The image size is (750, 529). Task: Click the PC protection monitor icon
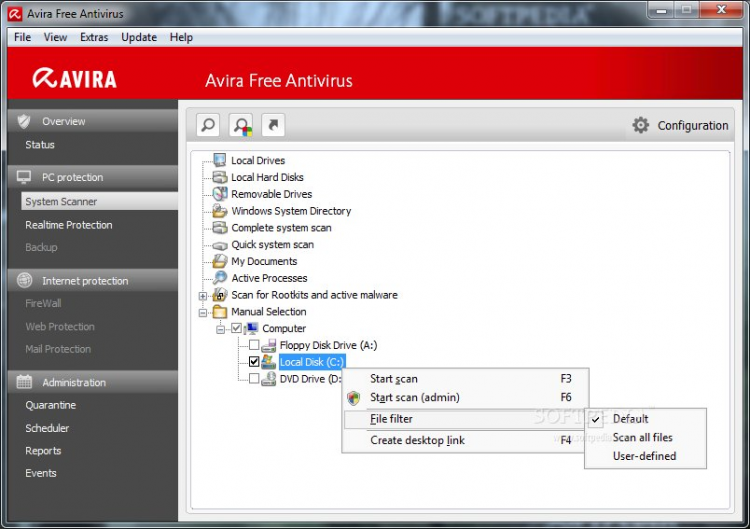[x=24, y=177]
